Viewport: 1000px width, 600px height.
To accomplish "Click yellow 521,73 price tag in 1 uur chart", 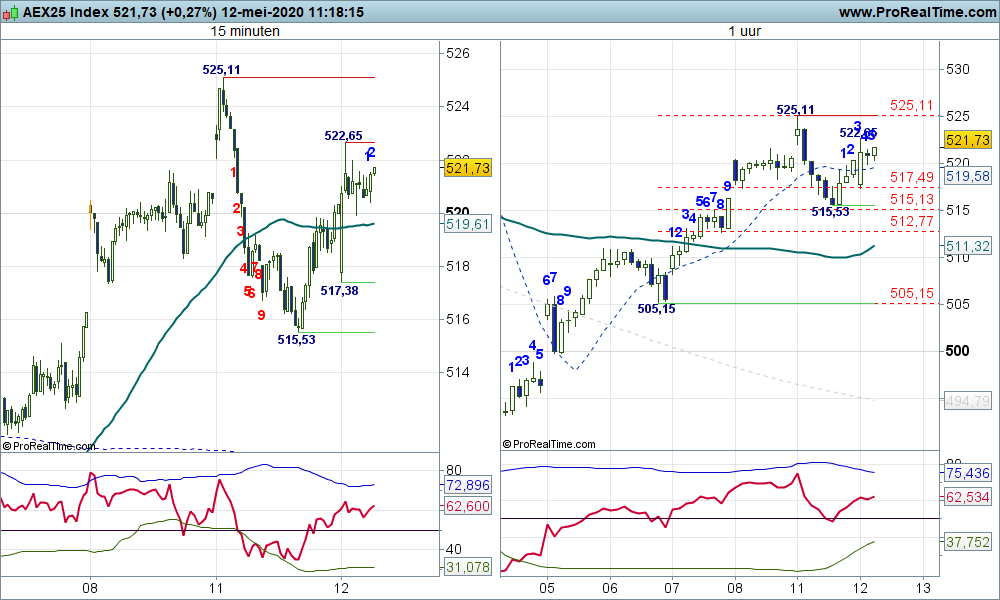I will [968, 140].
